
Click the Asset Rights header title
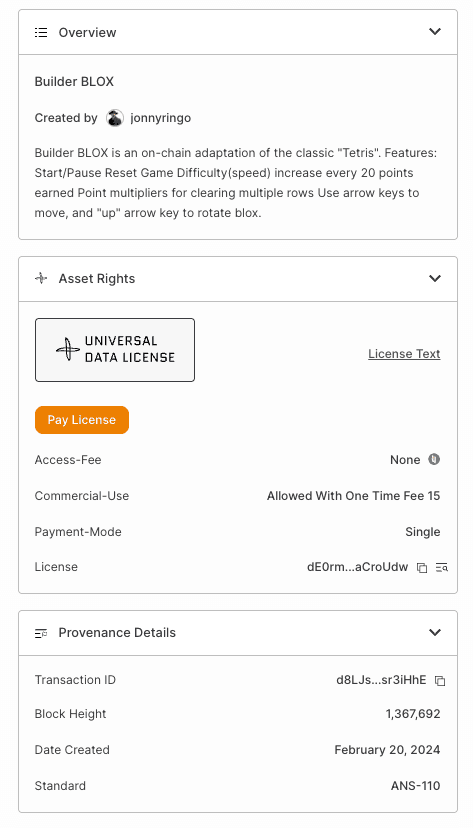point(97,279)
